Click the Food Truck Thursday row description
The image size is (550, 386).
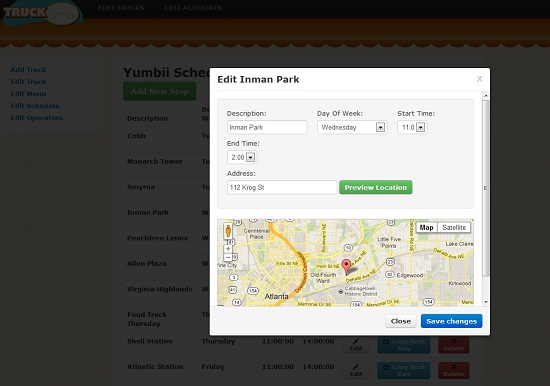(x=147, y=319)
